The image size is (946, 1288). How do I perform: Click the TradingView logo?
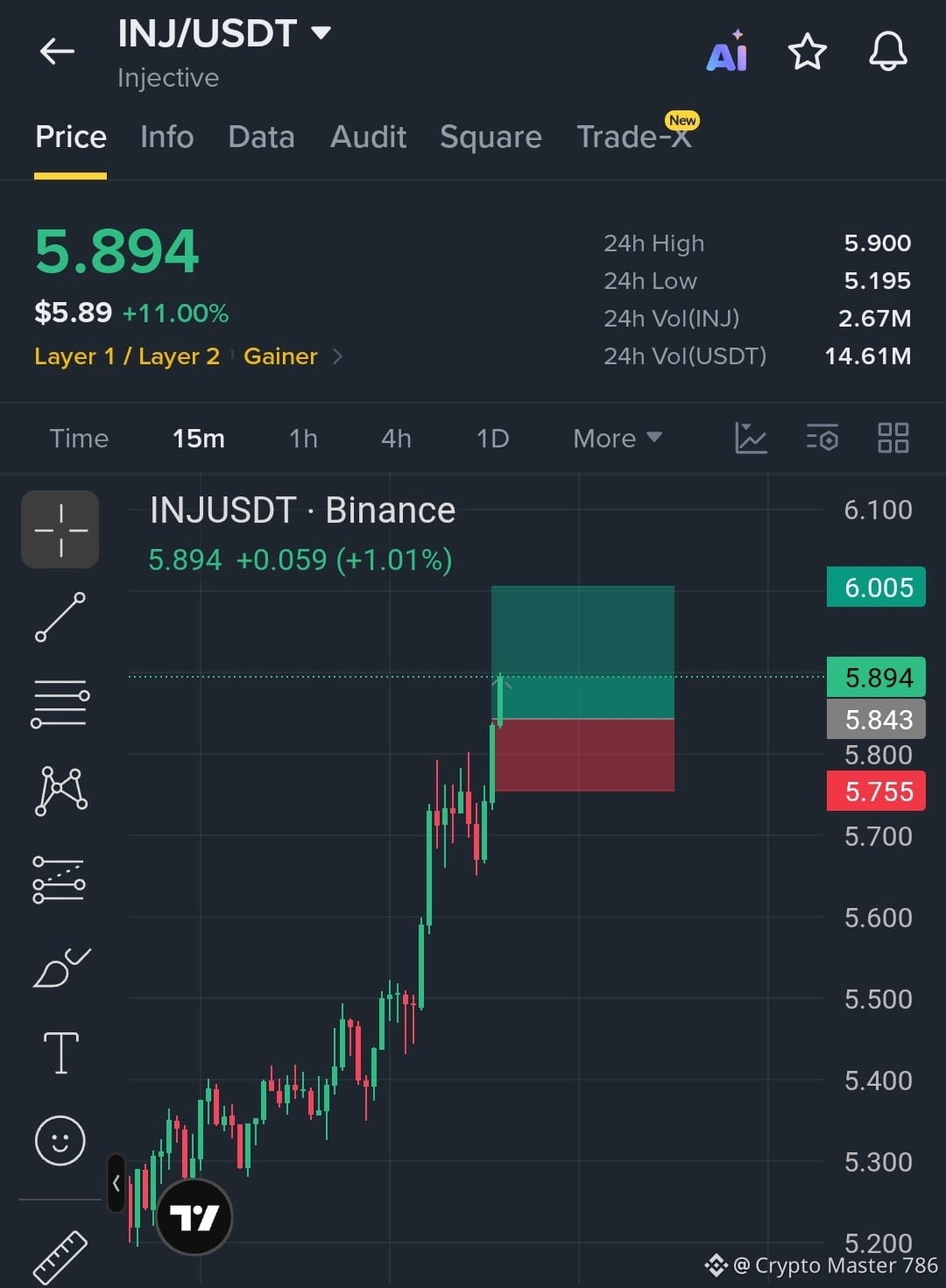coord(194,1216)
